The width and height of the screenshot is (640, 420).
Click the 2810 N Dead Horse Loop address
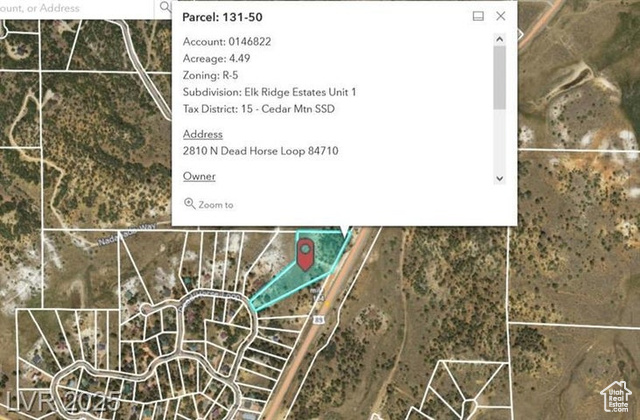pyautogui.click(x=260, y=151)
